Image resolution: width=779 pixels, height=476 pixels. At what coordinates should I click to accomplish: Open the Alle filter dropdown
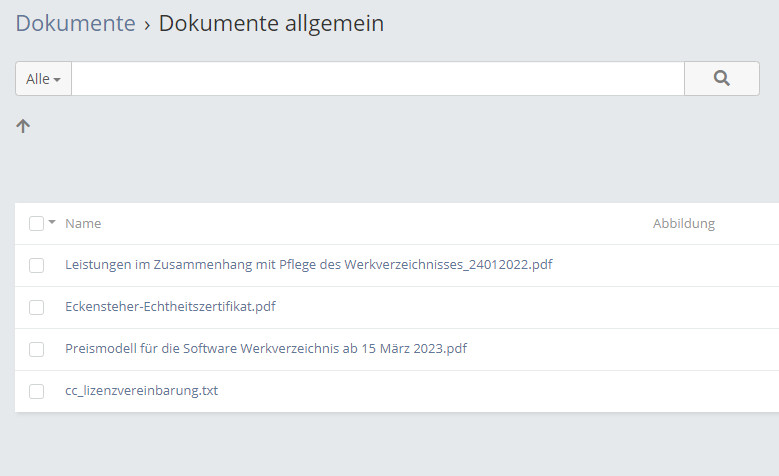[43, 79]
